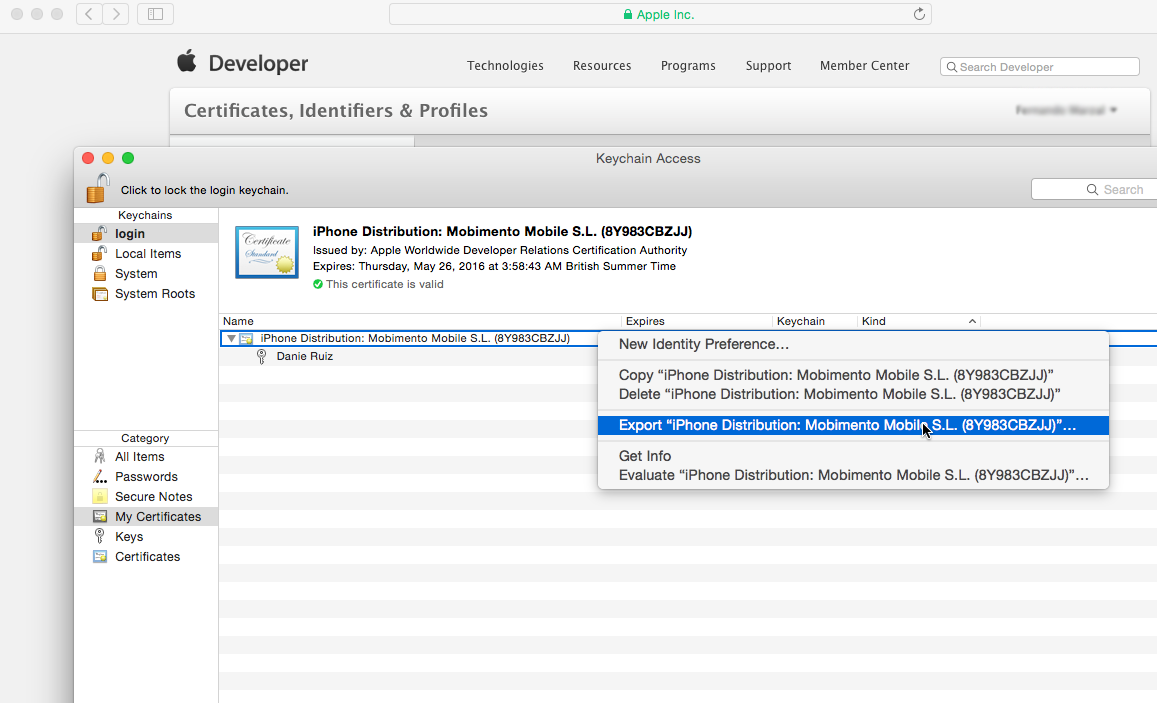This screenshot has width=1157, height=703.
Task: Click the certificate expiration date line
Action: coord(494,266)
